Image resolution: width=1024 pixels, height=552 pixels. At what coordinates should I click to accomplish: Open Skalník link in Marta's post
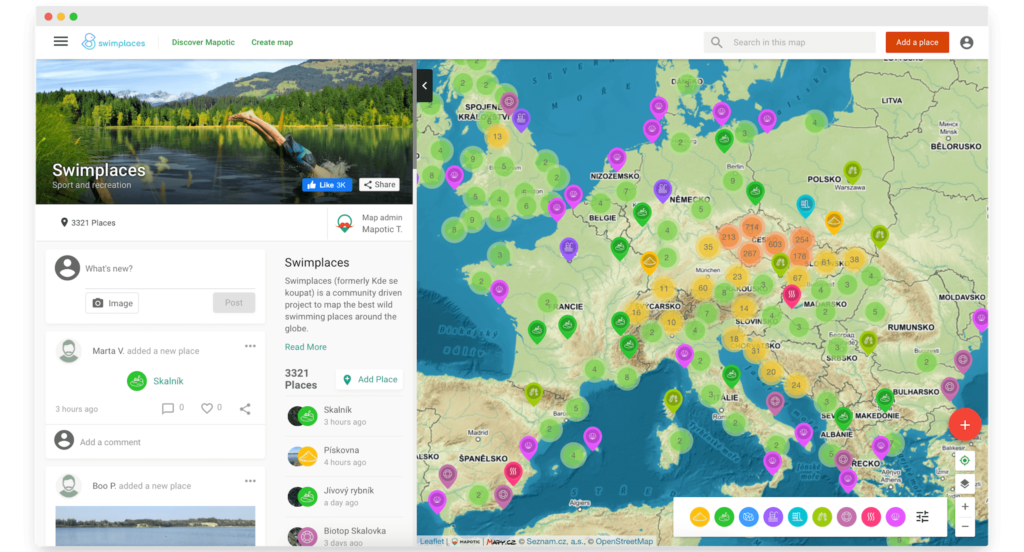click(x=168, y=381)
